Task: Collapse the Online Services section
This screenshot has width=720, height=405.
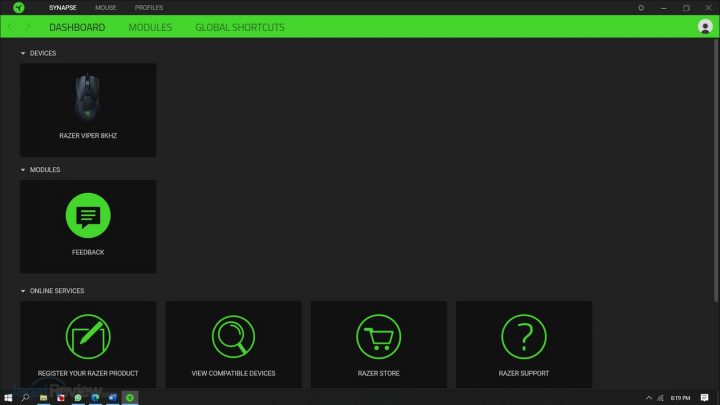Action: 23,291
